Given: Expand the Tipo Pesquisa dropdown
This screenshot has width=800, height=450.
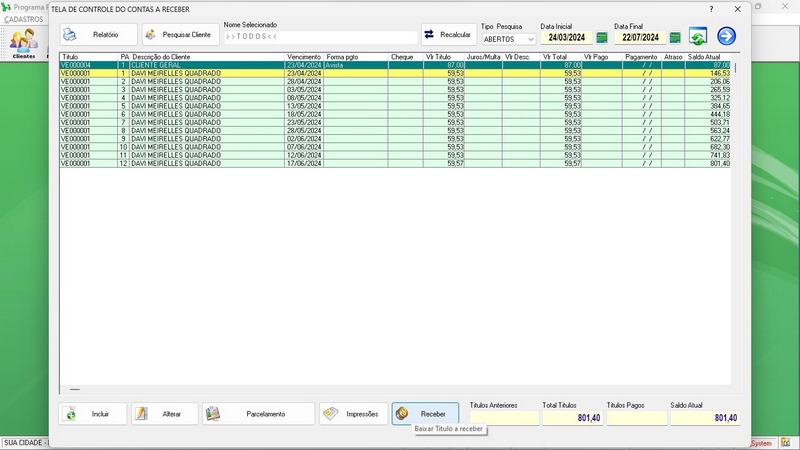Looking at the screenshot, I should pos(530,39).
